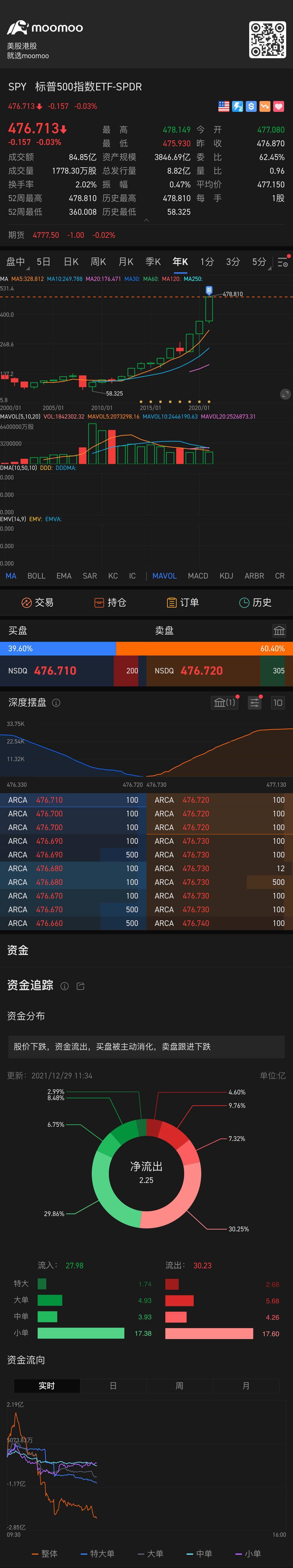Tap the NSDQ ask price 476.720
Viewport: 293px width, 1568px height.
[x=202, y=671]
